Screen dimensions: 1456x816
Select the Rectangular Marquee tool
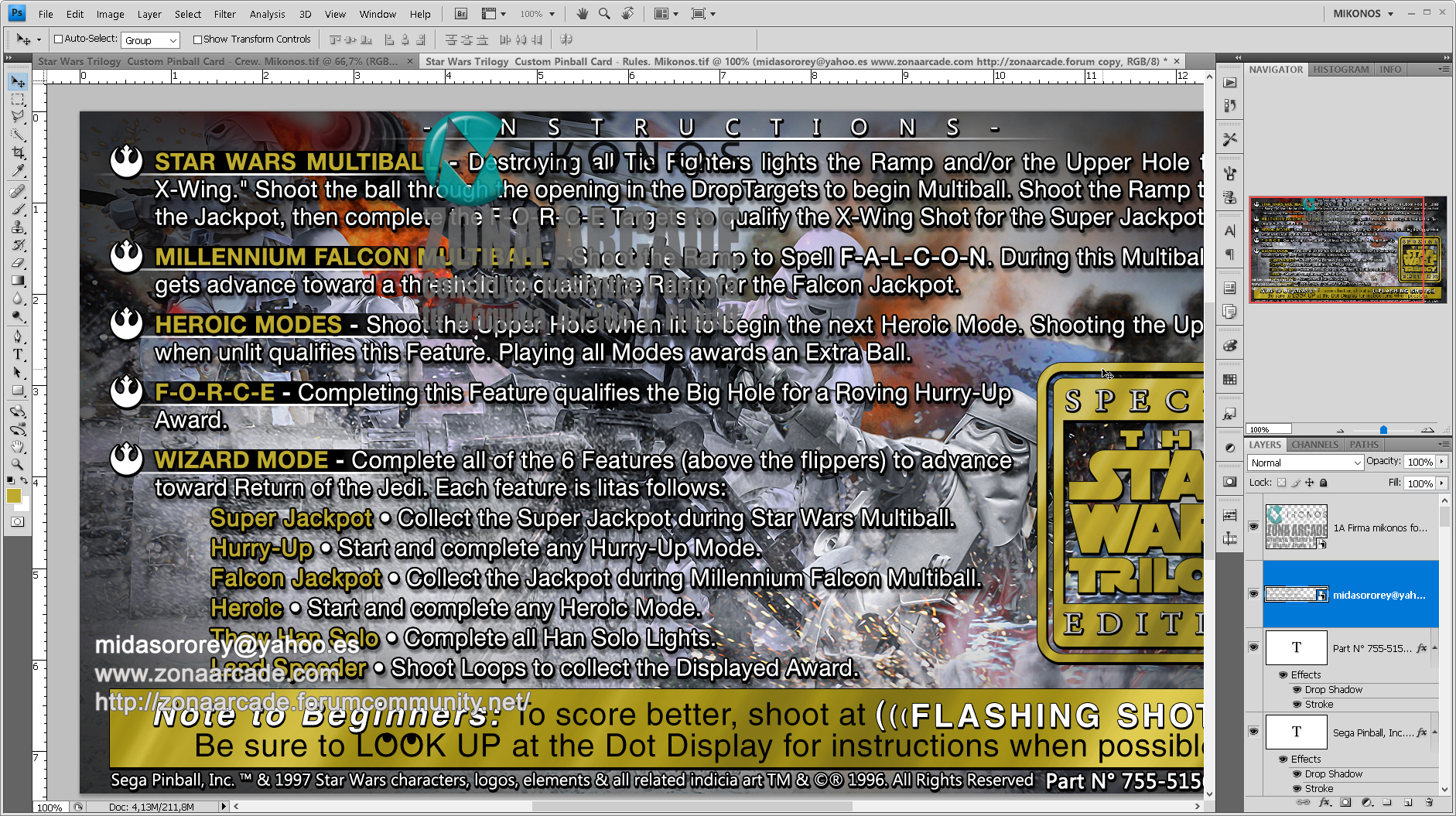(18, 100)
